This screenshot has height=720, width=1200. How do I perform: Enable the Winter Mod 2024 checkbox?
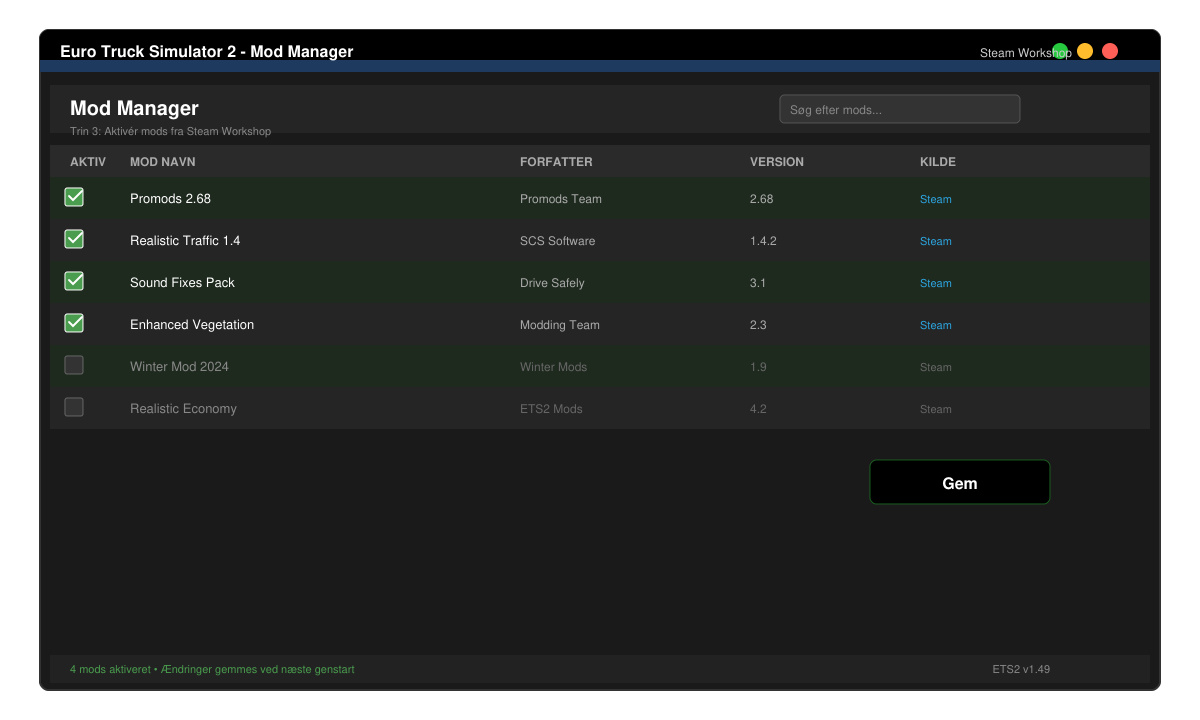[74, 365]
